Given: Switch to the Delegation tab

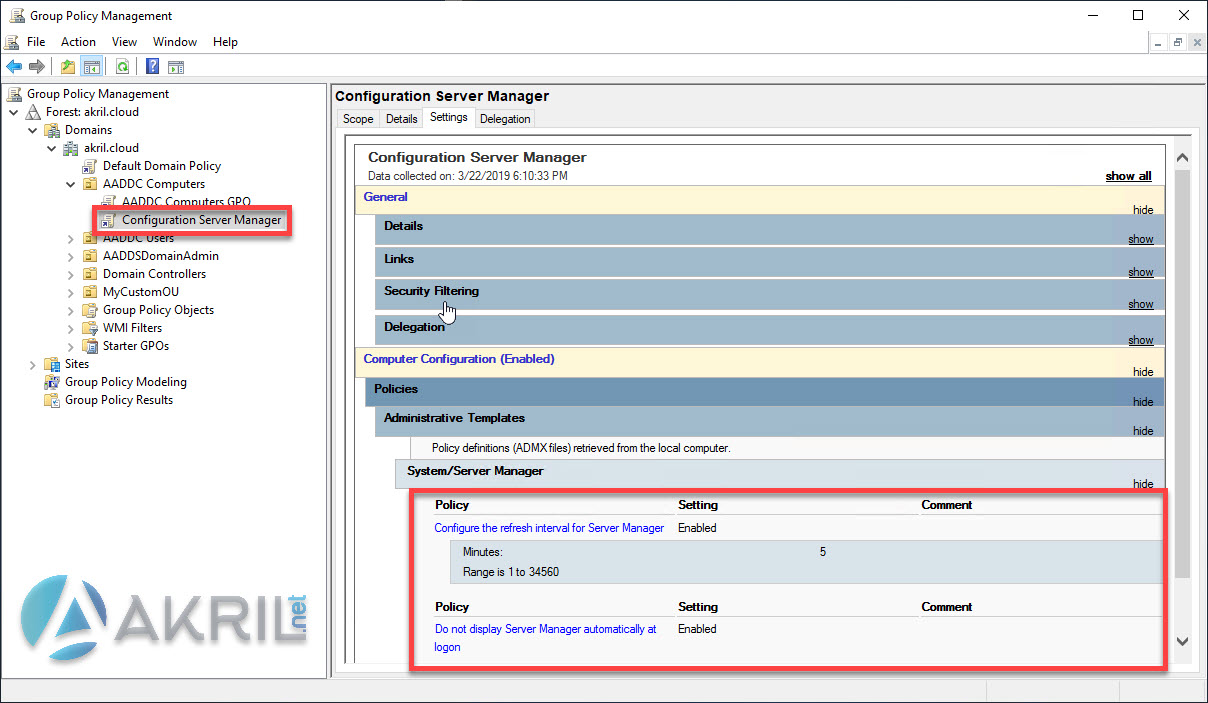Looking at the screenshot, I should point(505,117).
